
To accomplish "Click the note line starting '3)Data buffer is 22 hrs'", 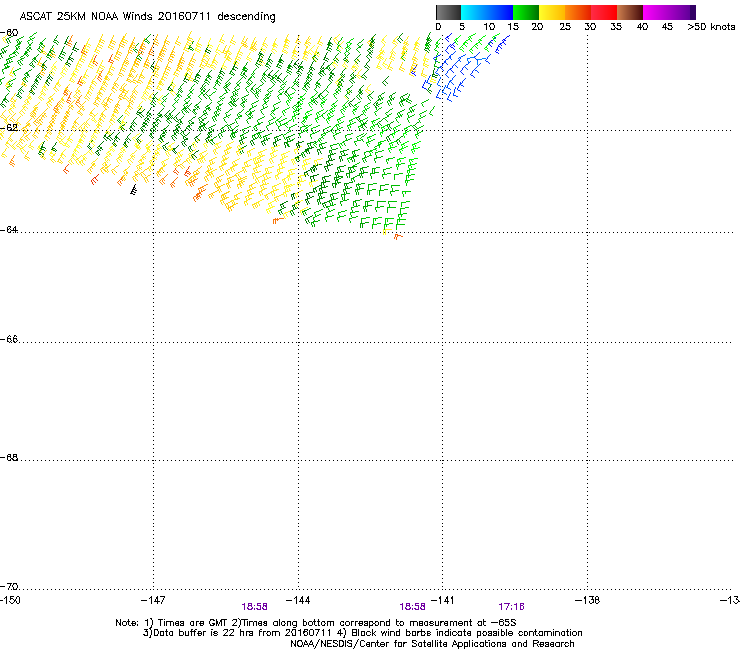I will click(x=362, y=633).
